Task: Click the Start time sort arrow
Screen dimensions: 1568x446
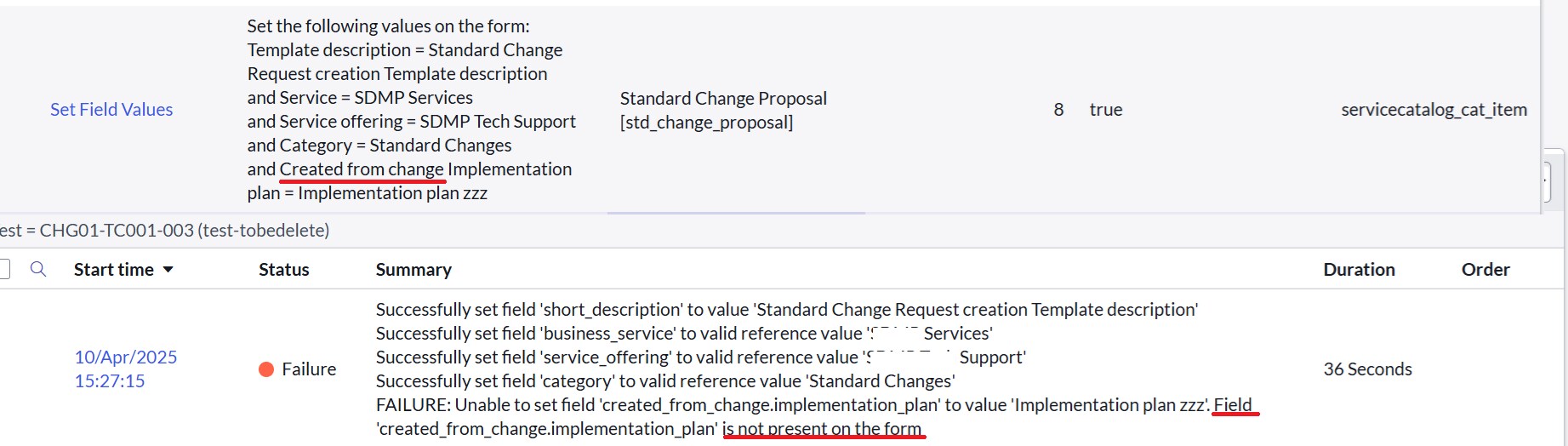Action: click(168, 270)
